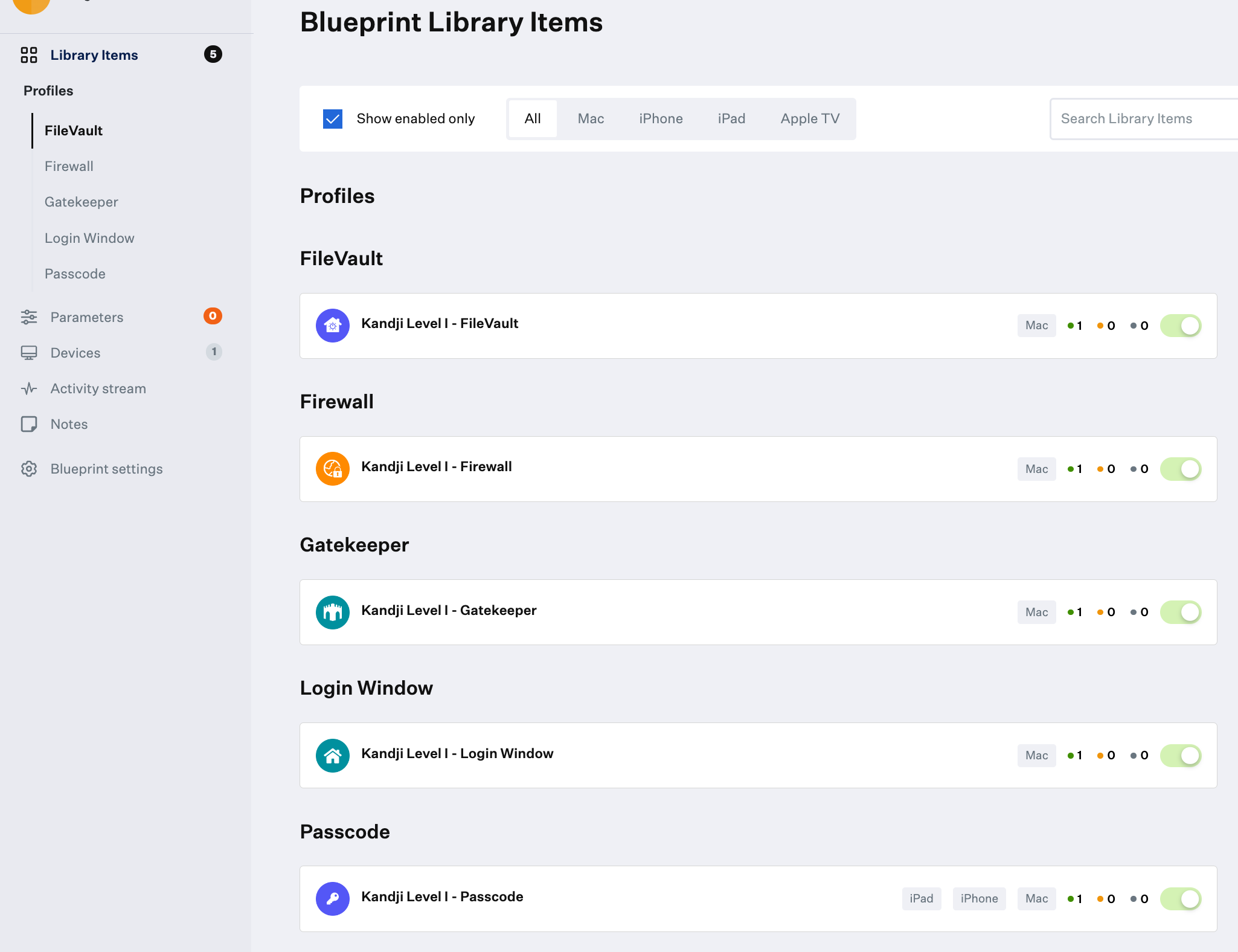Open Library Items in sidebar
1238x952 pixels.
(x=94, y=55)
